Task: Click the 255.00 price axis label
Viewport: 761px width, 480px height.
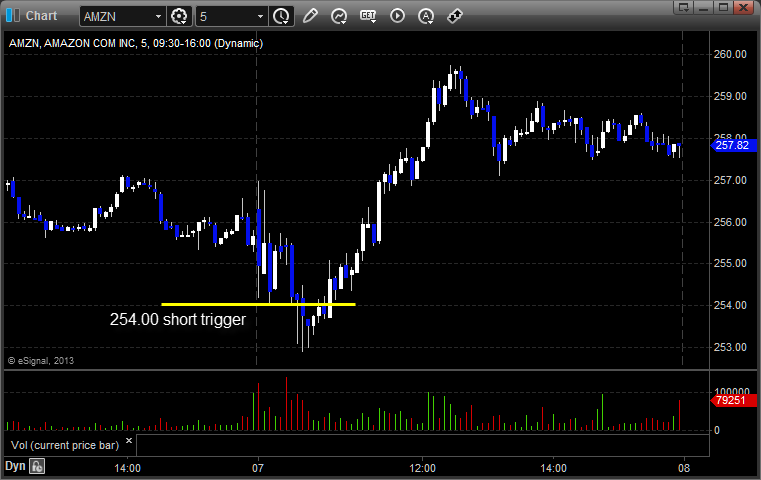Action: pyautogui.click(x=730, y=263)
